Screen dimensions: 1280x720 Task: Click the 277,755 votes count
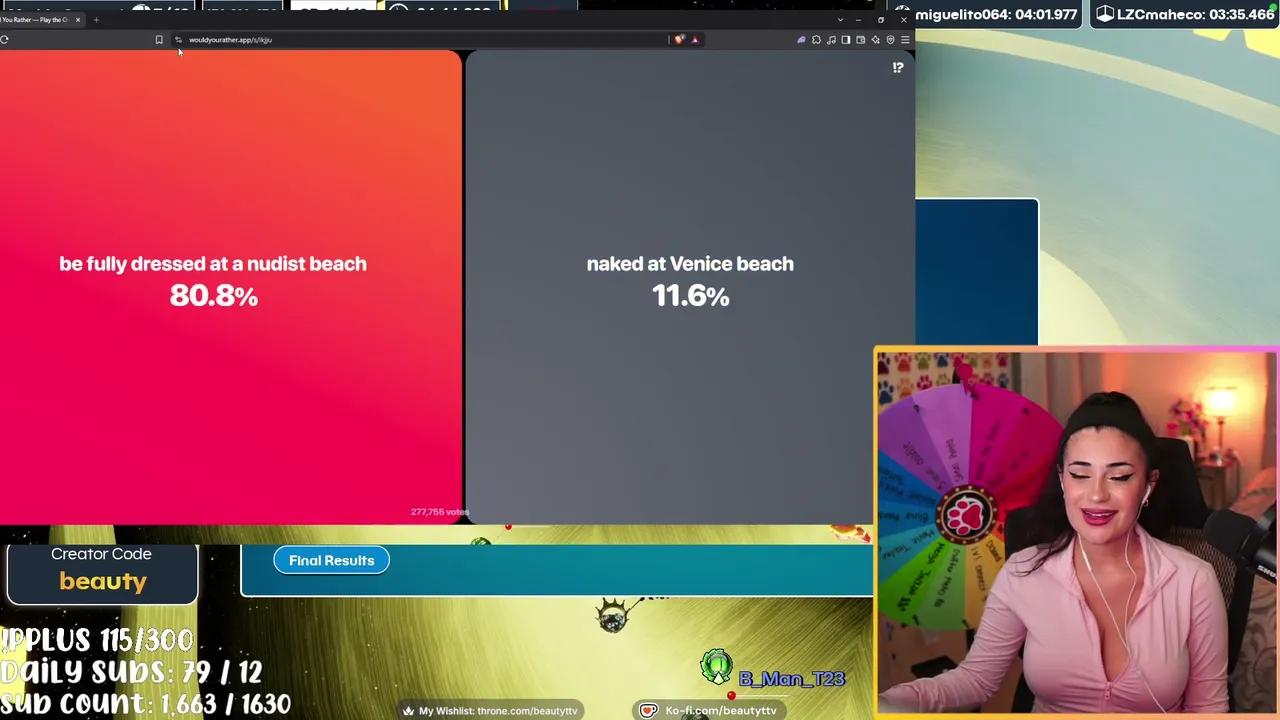(x=439, y=512)
